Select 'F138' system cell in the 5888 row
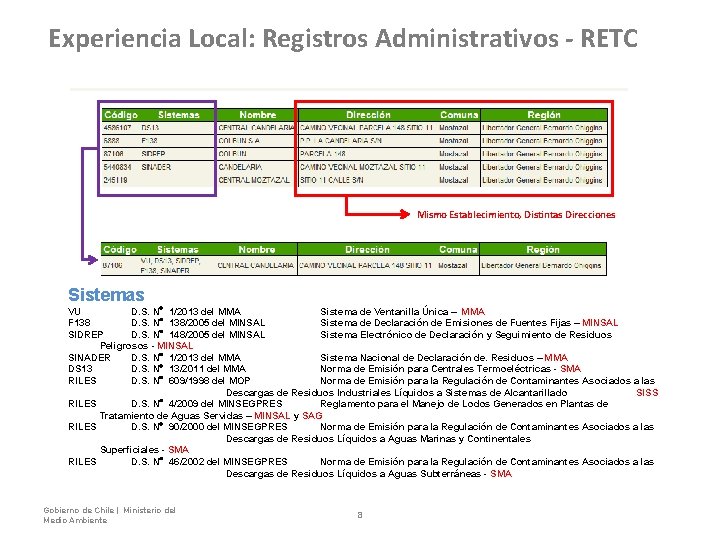The width and height of the screenshot is (720, 540). [149, 141]
